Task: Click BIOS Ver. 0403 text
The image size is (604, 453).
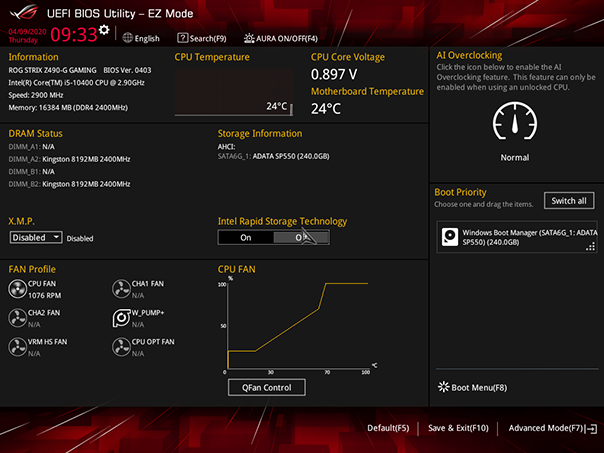Action: tap(127, 70)
